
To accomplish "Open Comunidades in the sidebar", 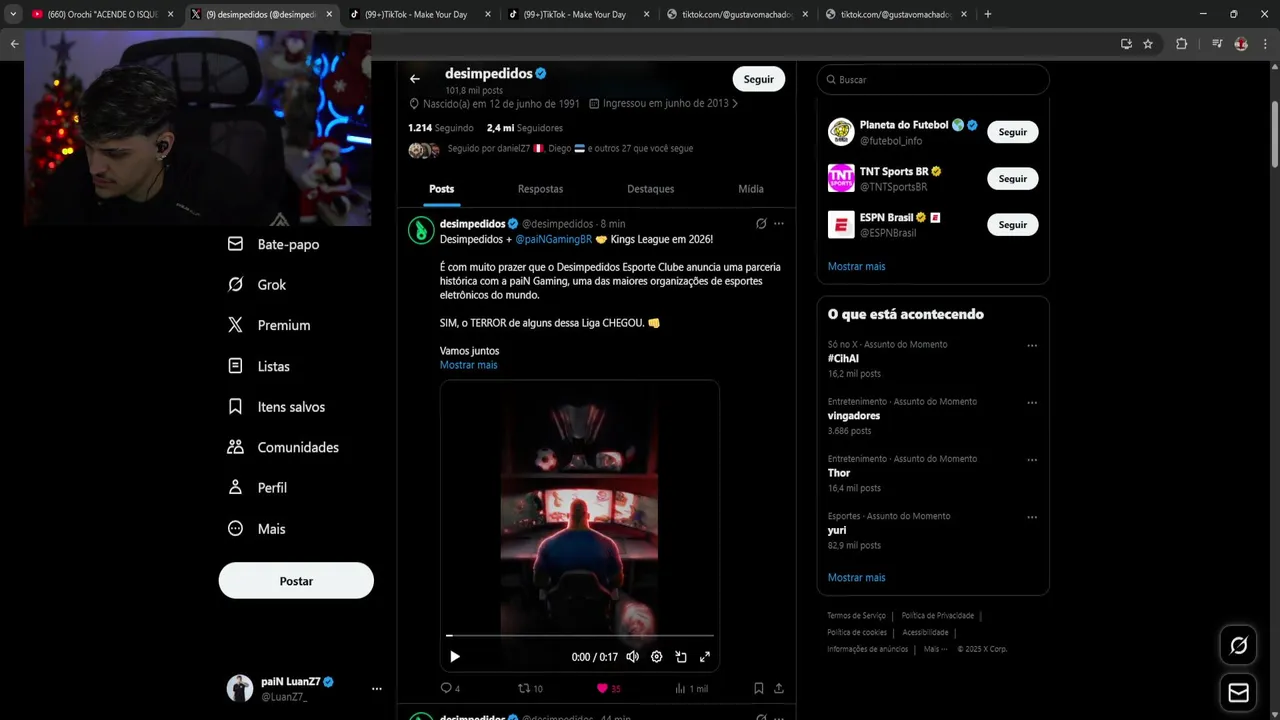I will pyautogui.click(x=283, y=447).
